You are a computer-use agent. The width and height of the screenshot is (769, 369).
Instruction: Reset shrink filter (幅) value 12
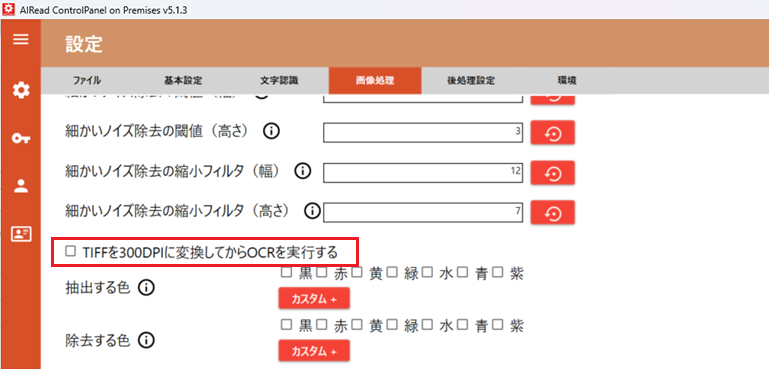click(553, 173)
